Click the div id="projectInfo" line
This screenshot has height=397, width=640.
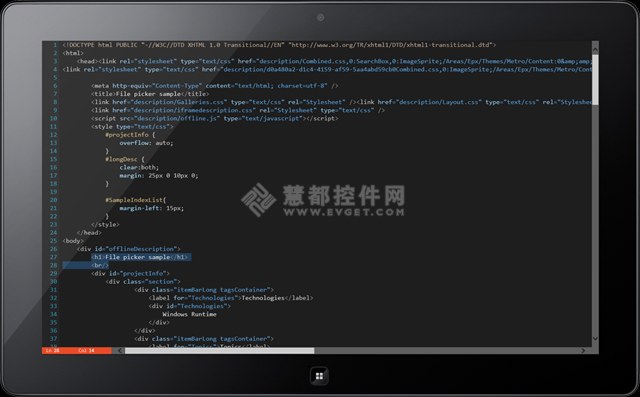[130, 273]
